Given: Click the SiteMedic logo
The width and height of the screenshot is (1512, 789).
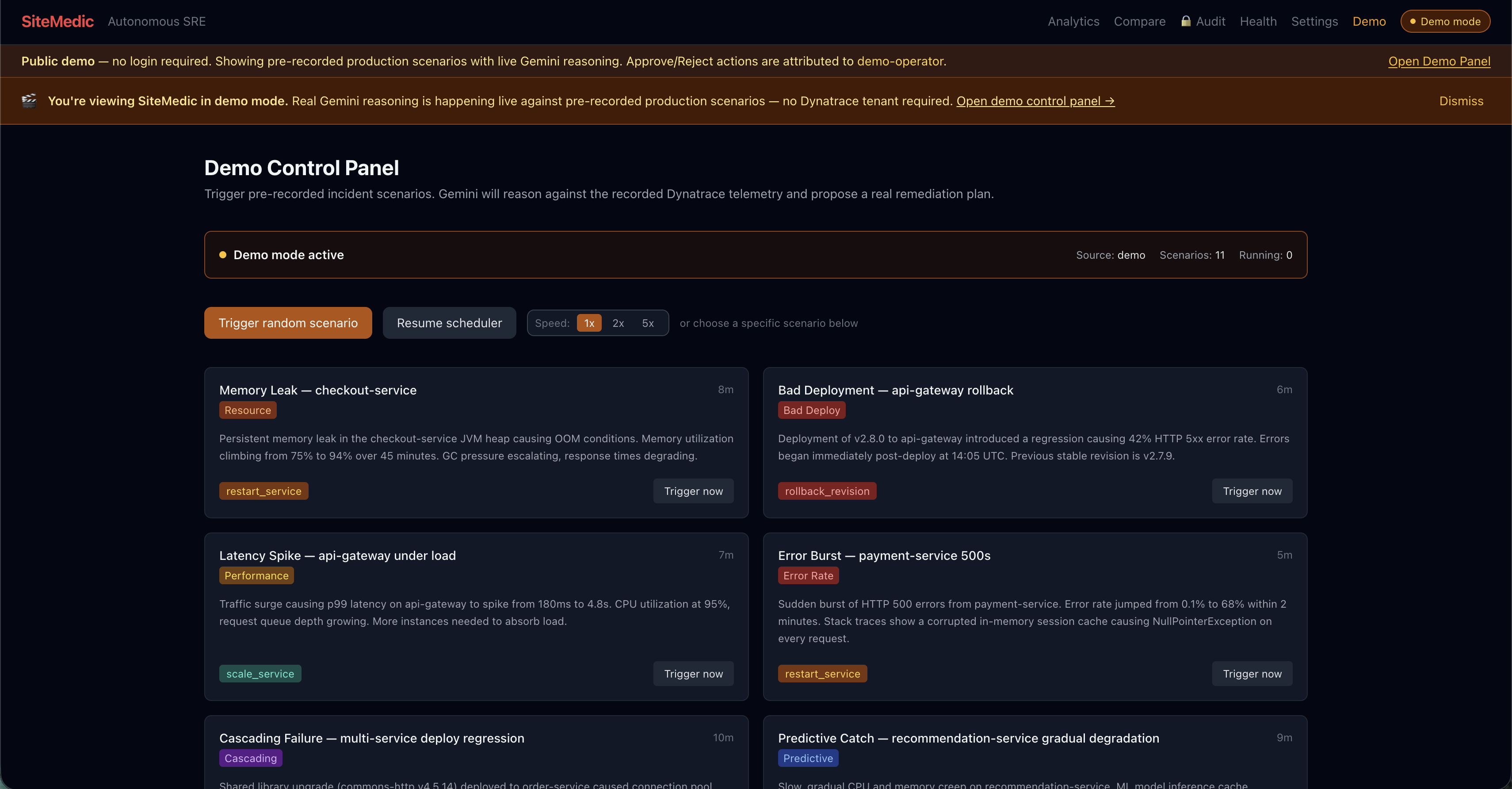Looking at the screenshot, I should click(x=57, y=22).
